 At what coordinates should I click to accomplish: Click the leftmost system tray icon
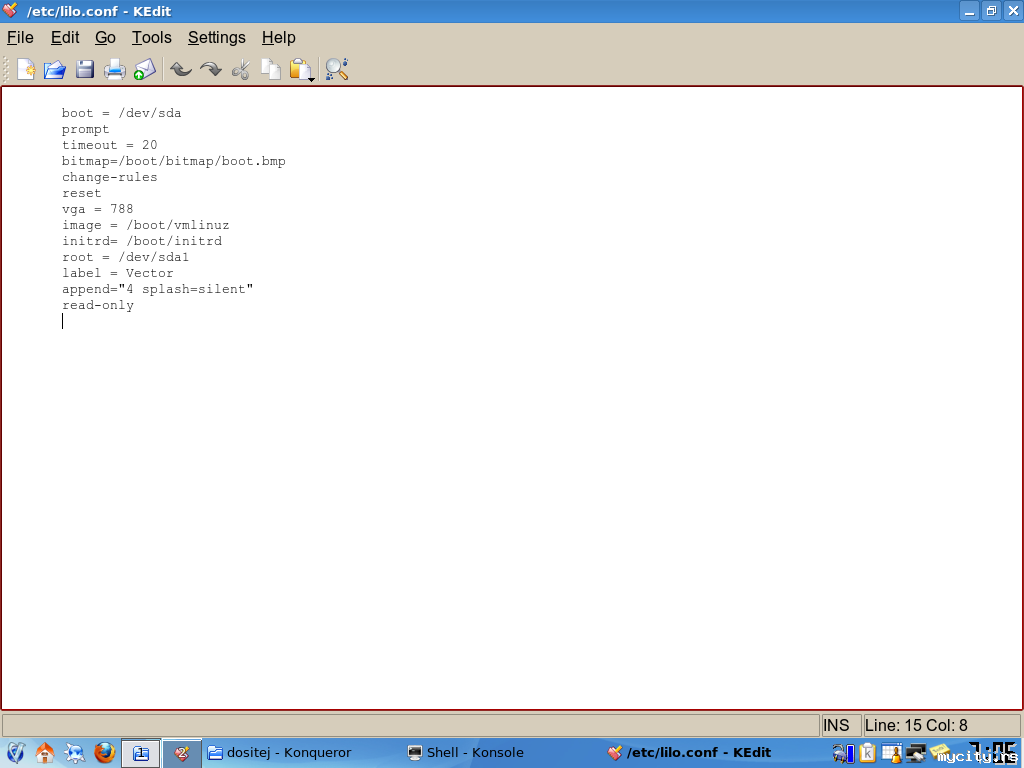point(843,753)
